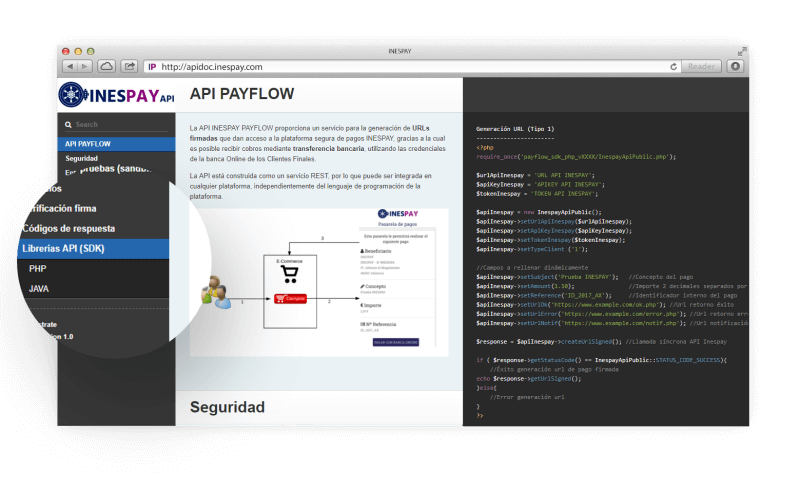This screenshot has width=800, height=490.
Task: Click the browser forward arrow
Action: click(85, 66)
